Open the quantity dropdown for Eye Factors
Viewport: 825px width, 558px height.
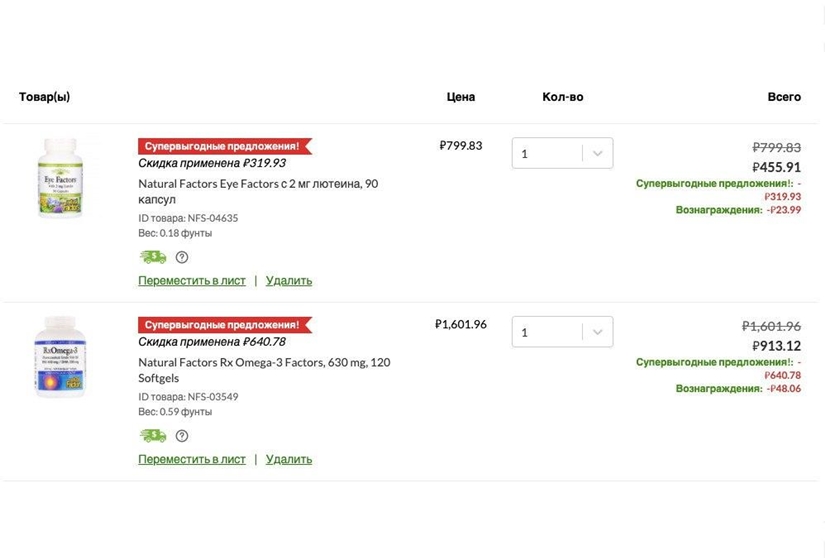tap(562, 154)
